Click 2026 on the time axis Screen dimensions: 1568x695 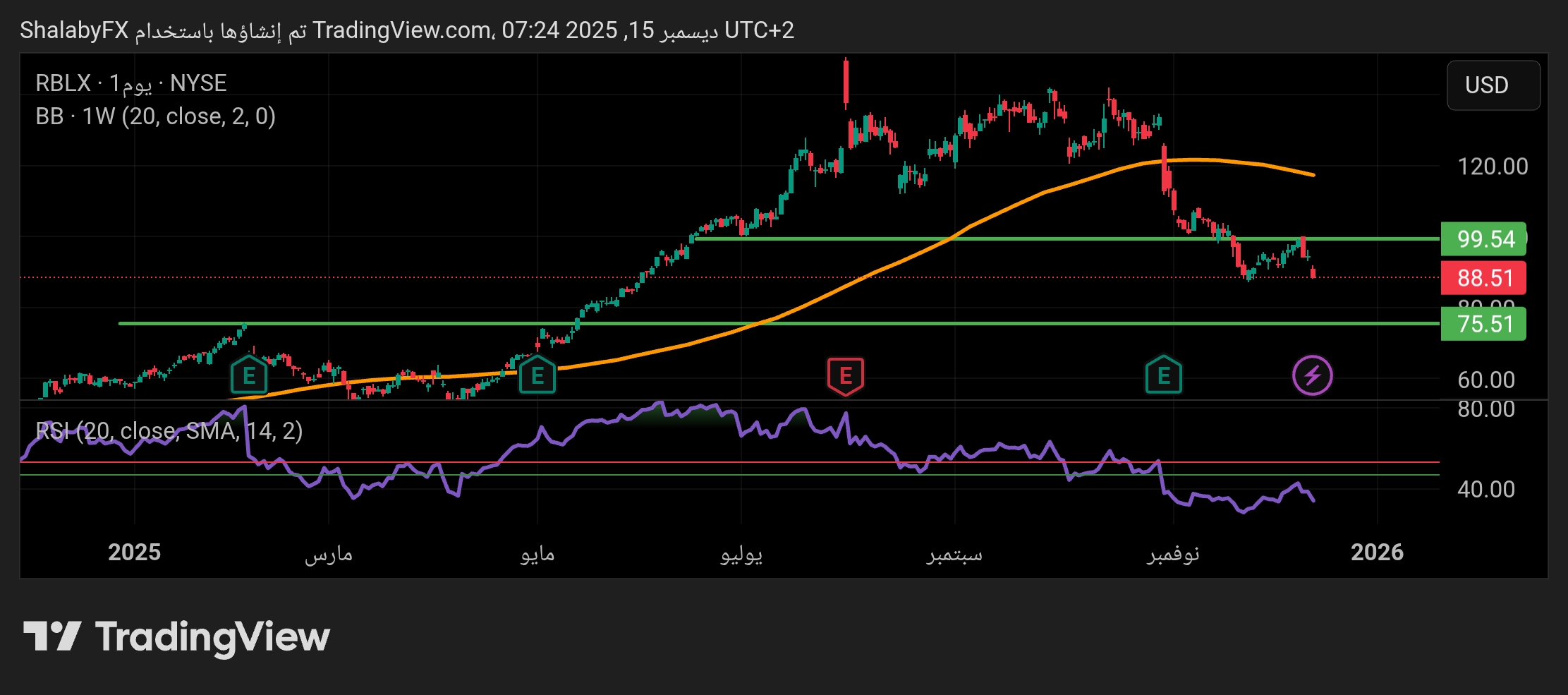(x=1376, y=552)
